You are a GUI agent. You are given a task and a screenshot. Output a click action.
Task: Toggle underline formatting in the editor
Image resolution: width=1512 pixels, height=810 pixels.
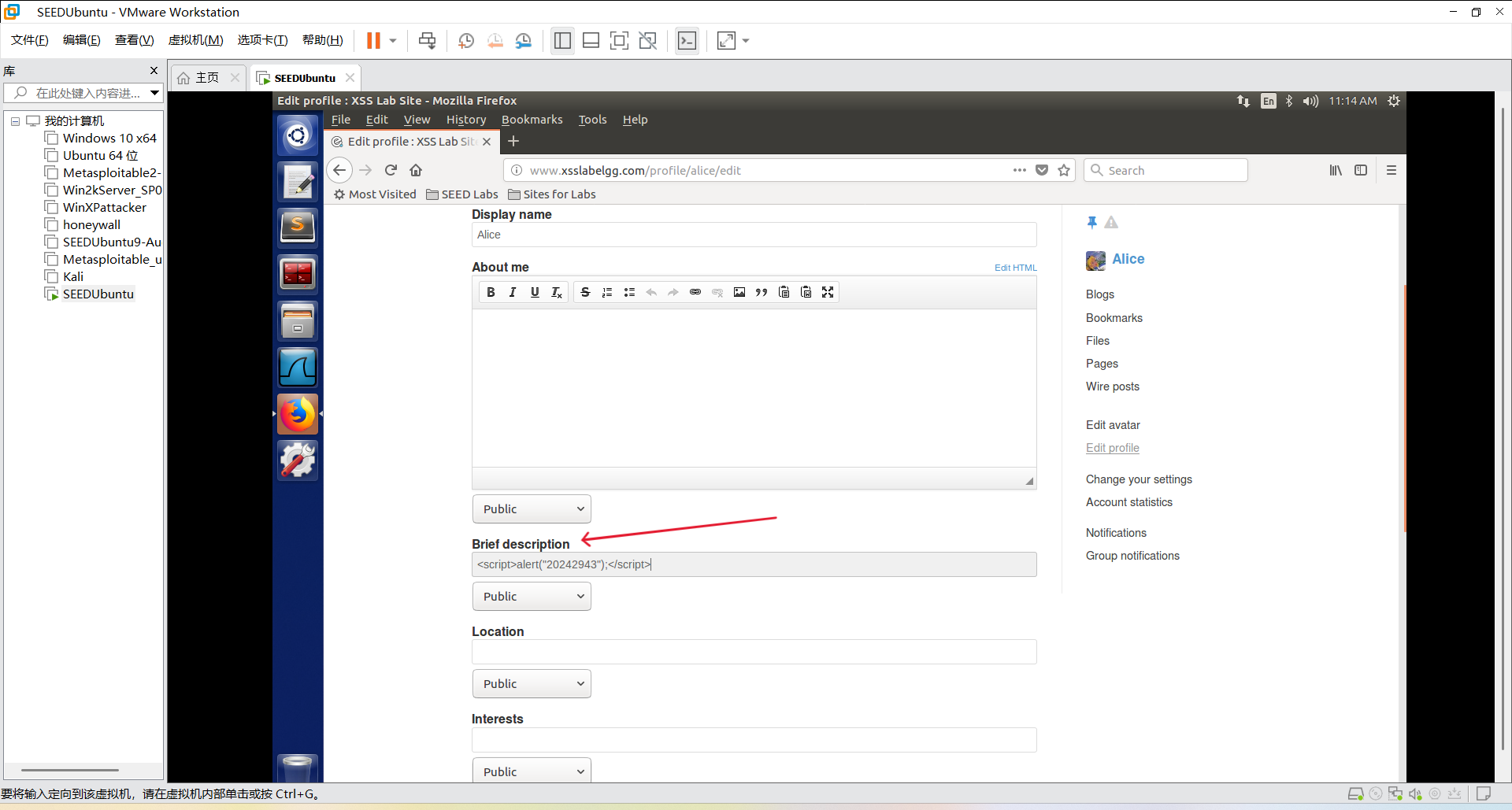tap(535, 292)
